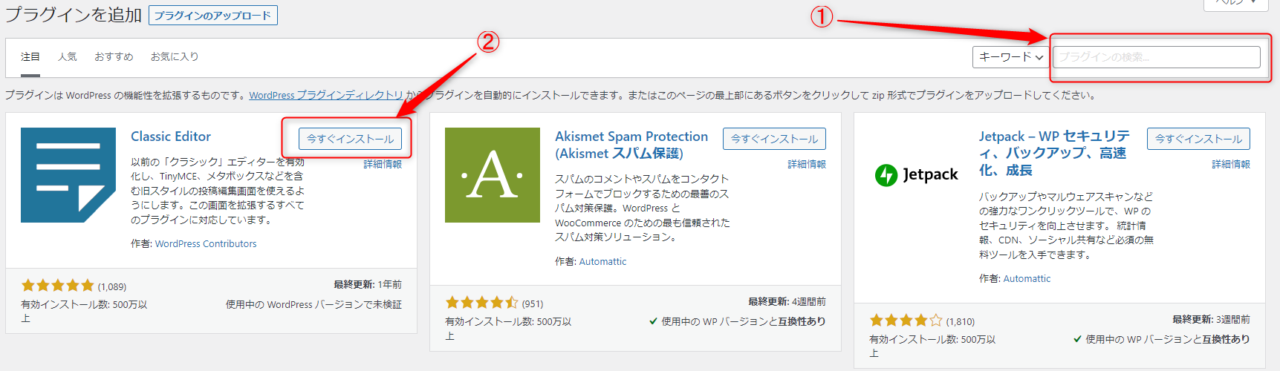Open 詳細情報 for Akismet
1280x371 pixels.
806,164
